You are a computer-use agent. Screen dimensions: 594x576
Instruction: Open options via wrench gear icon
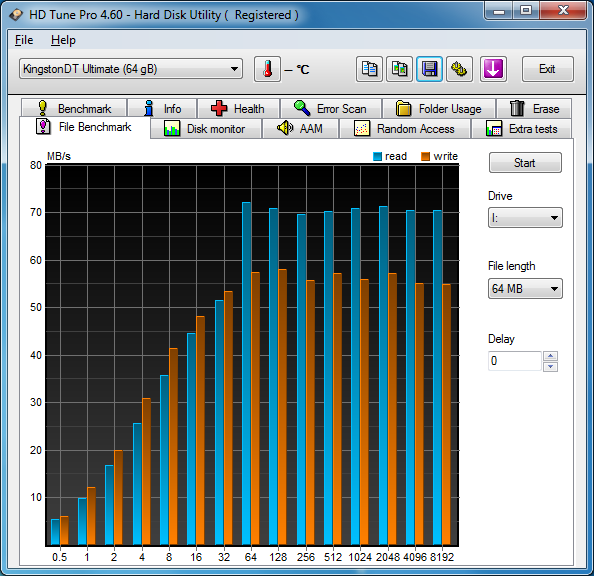click(459, 69)
